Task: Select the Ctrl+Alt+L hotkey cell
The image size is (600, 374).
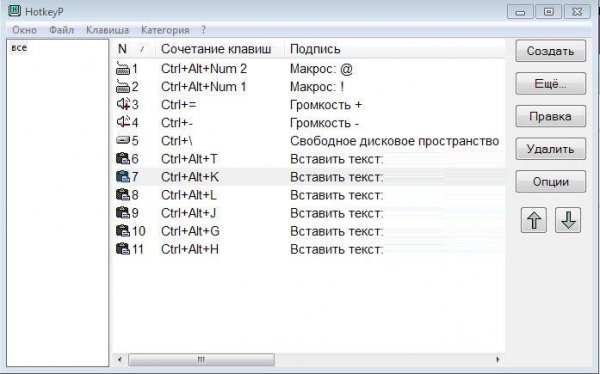Action: [x=189, y=195]
